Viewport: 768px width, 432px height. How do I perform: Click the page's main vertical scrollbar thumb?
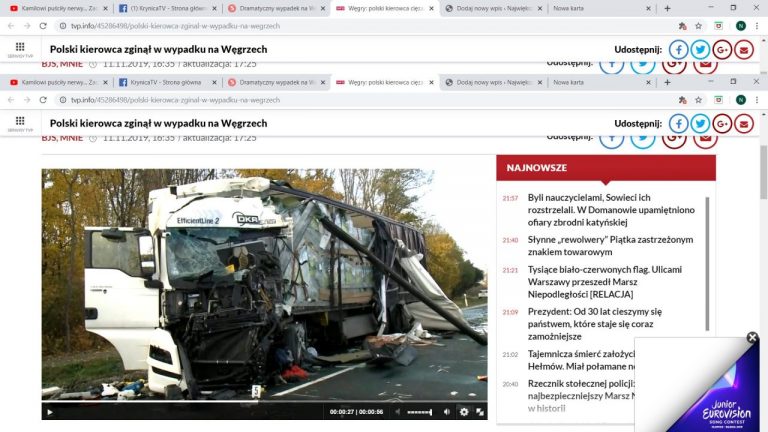(x=764, y=172)
